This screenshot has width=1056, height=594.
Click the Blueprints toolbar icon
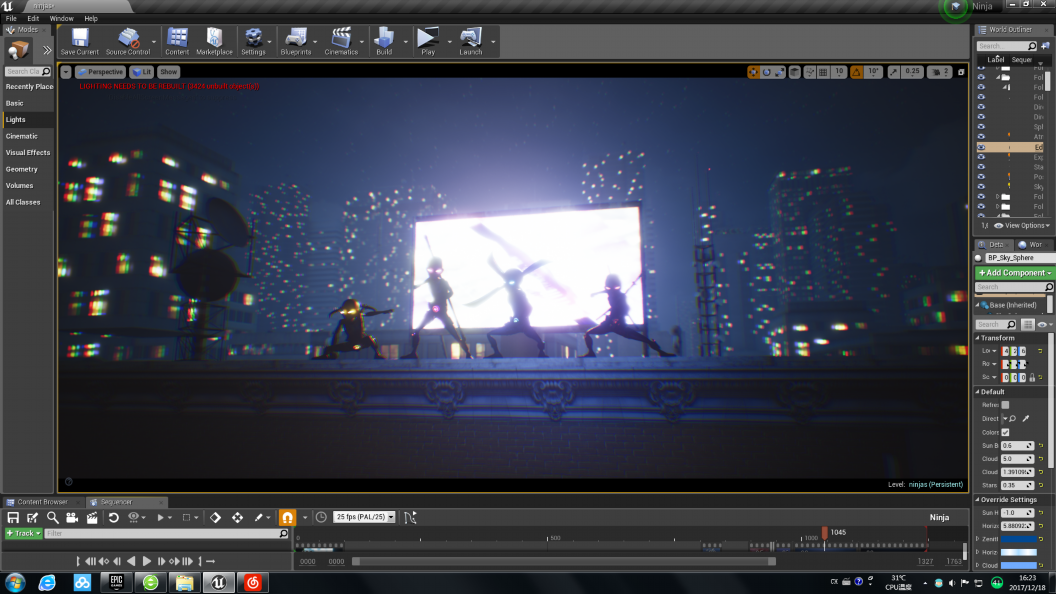pyautogui.click(x=296, y=41)
